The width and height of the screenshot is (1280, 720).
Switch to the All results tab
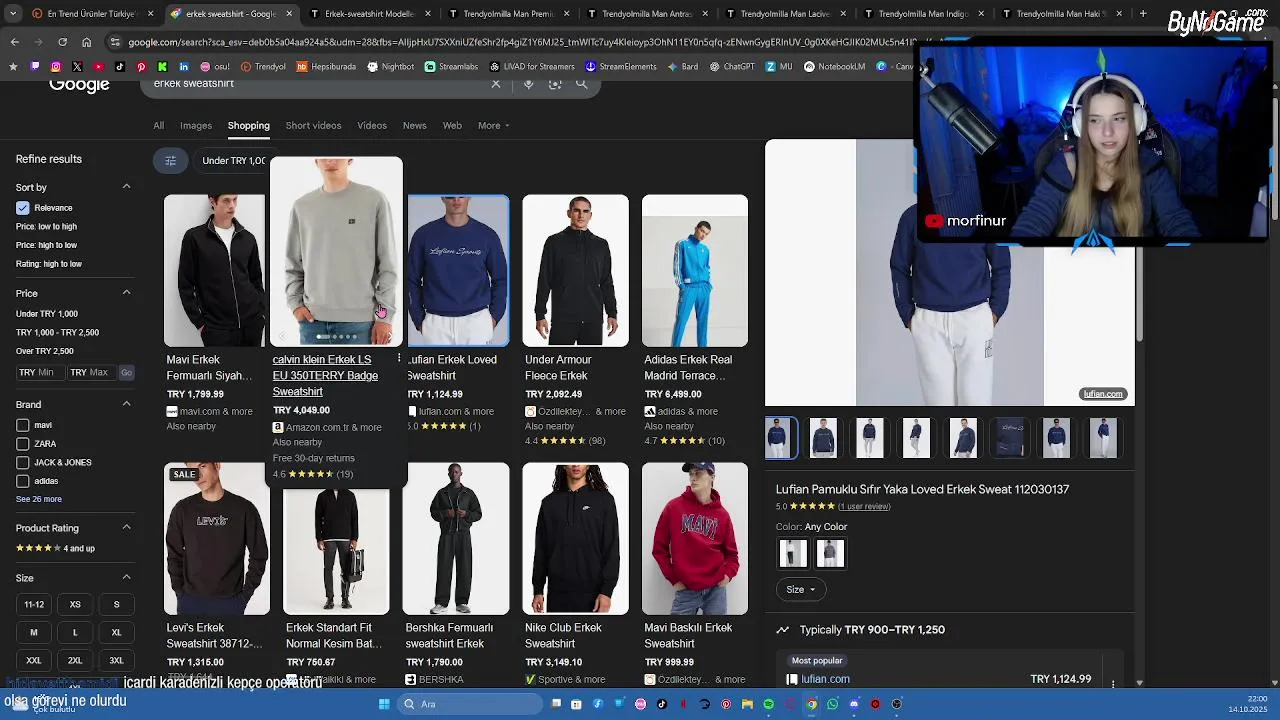[158, 125]
